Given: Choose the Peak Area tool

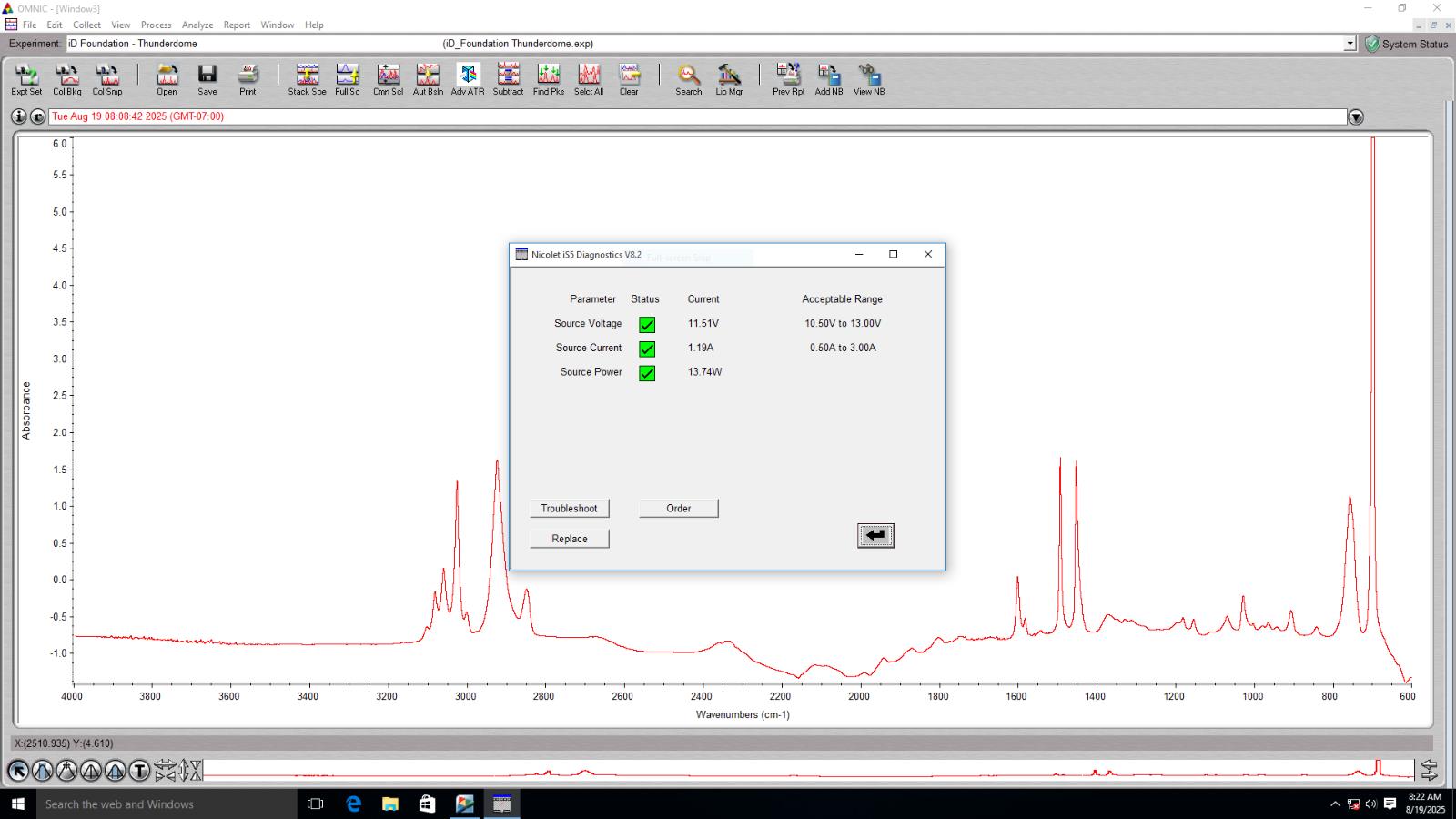Looking at the screenshot, I should [115, 772].
